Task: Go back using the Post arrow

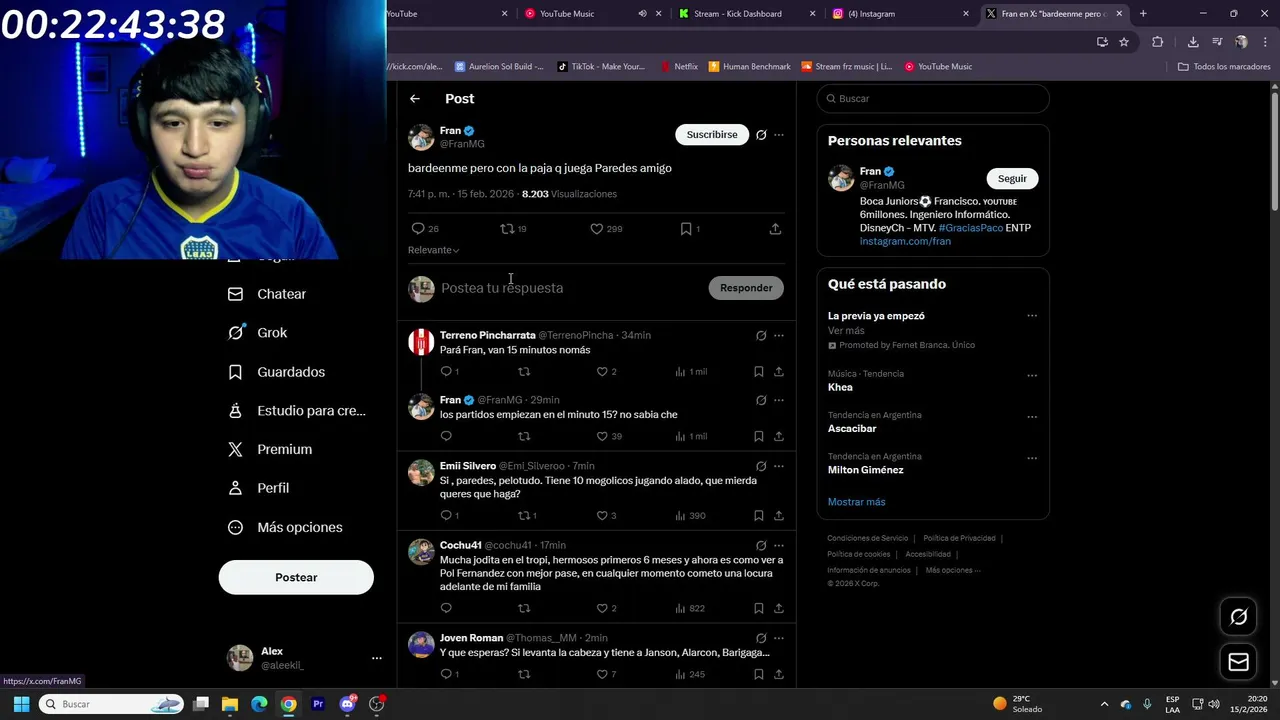Action: tap(415, 99)
